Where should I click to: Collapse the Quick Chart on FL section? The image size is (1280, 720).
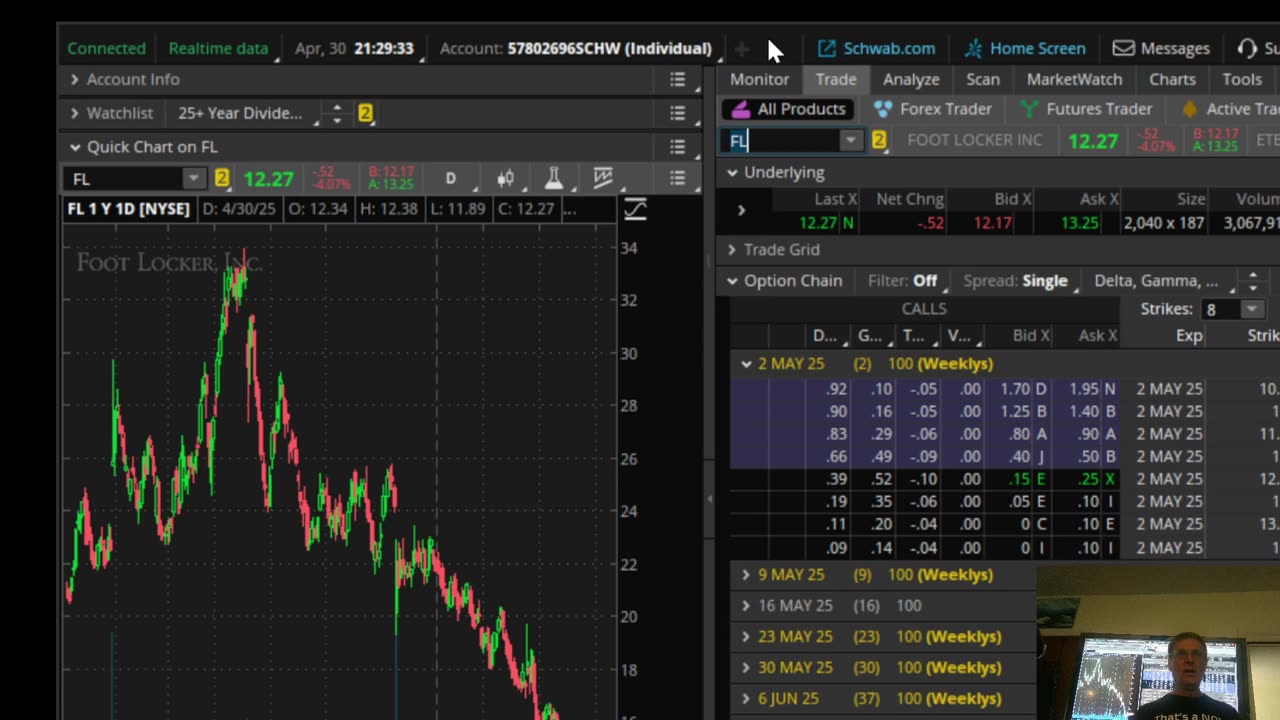pyautogui.click(x=75, y=147)
